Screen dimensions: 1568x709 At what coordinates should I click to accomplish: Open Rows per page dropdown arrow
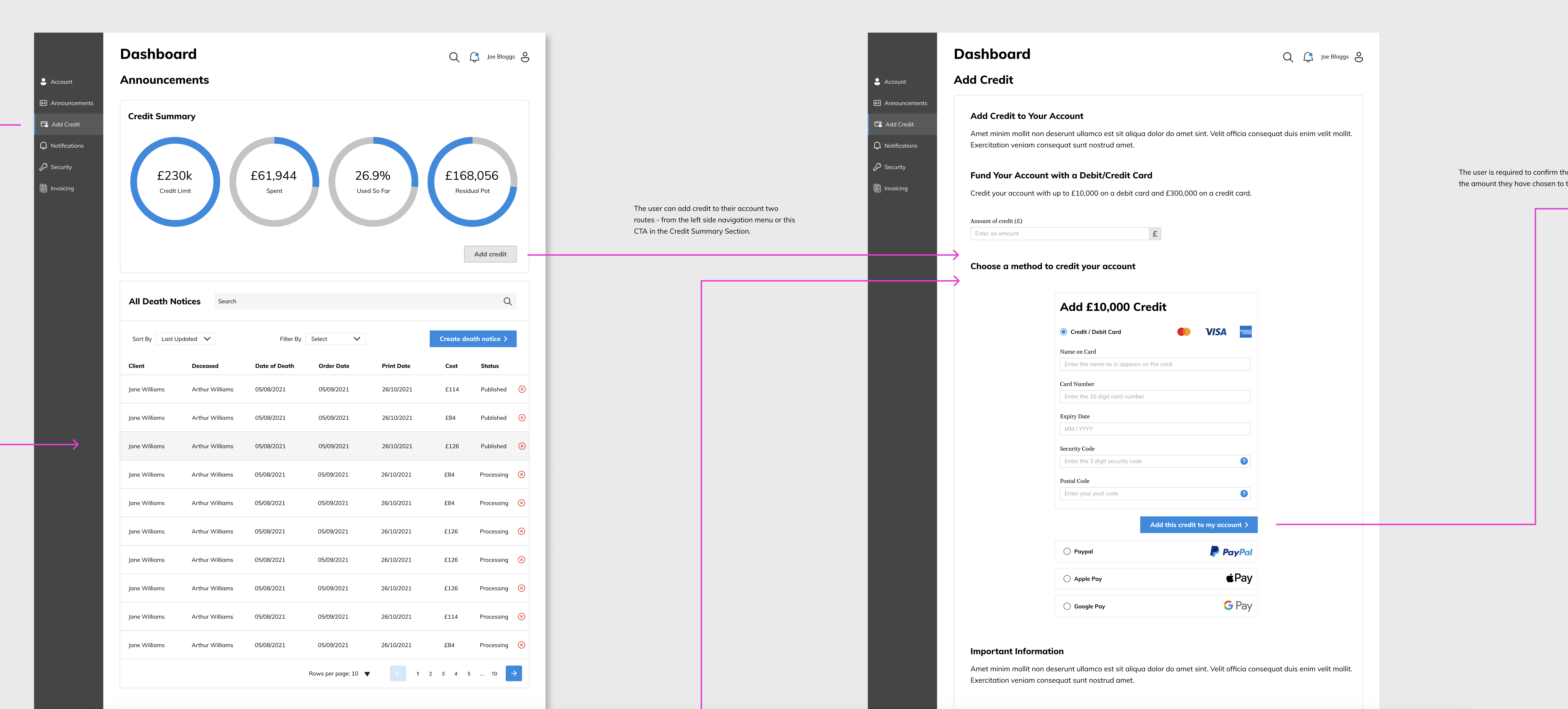tap(367, 674)
